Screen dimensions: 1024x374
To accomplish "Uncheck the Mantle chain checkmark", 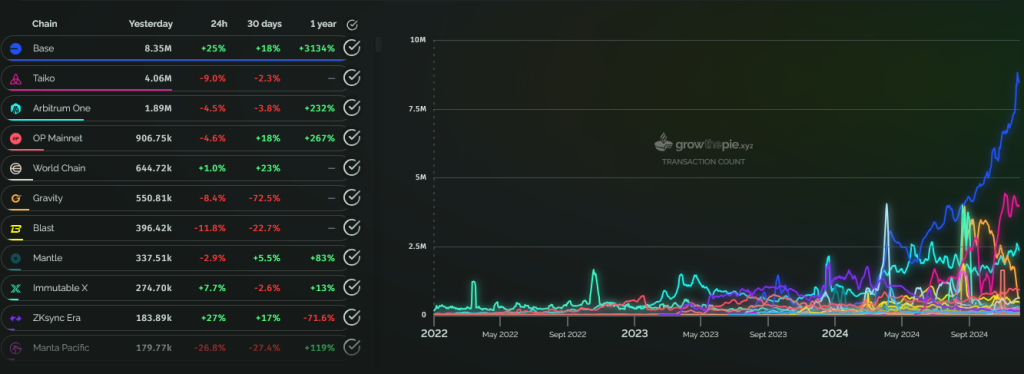I will (x=352, y=258).
